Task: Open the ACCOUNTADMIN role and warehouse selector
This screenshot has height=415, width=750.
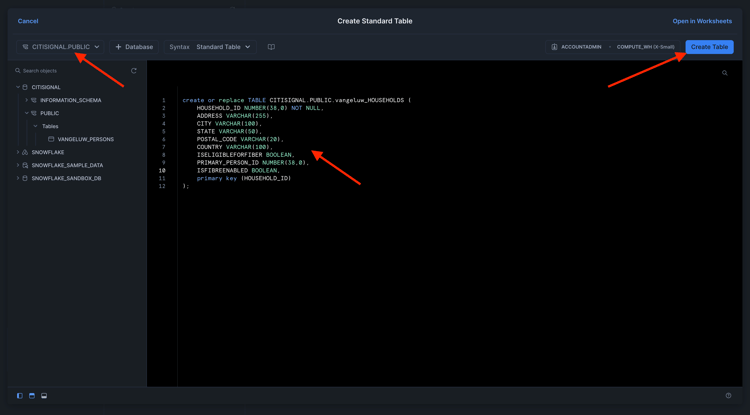Action: click(x=612, y=47)
